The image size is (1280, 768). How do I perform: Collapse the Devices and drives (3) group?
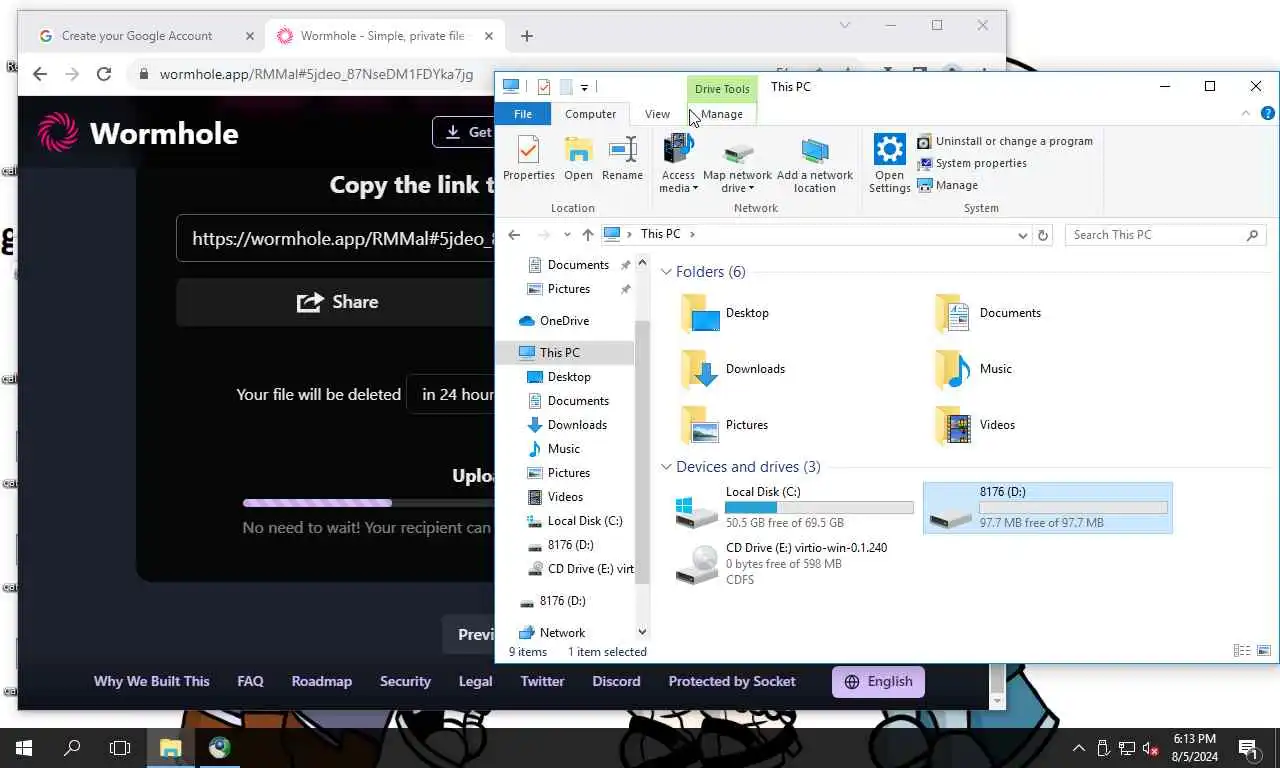click(x=666, y=467)
